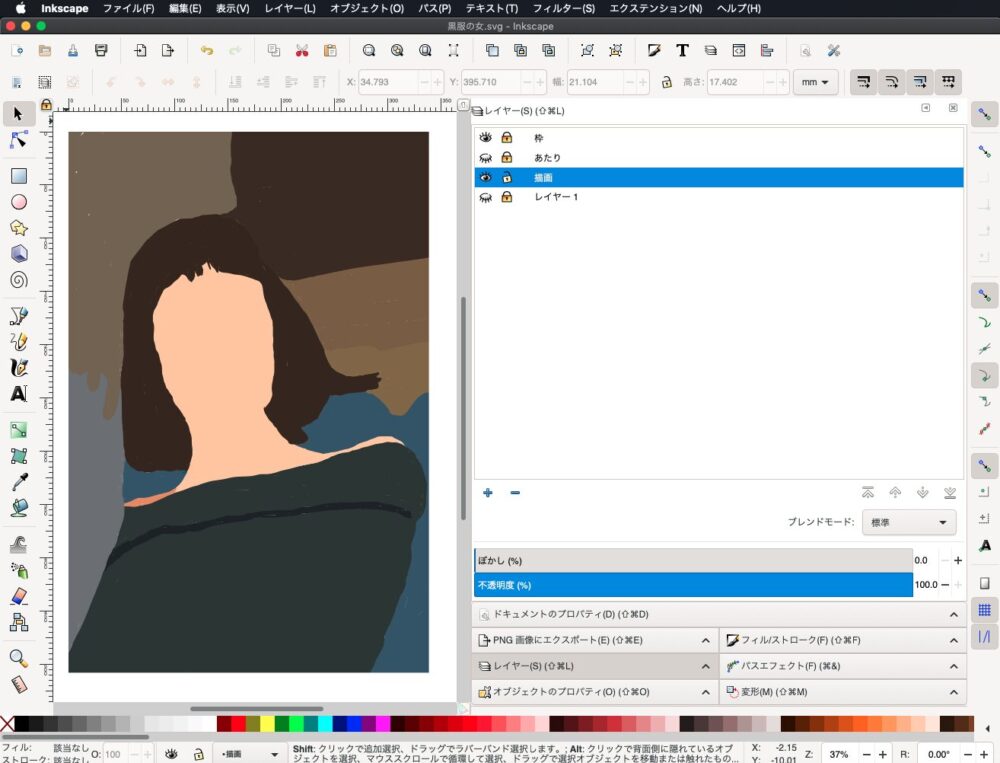Pick the yellow swatch in the palette
The image size is (1000, 763).
tap(267, 724)
